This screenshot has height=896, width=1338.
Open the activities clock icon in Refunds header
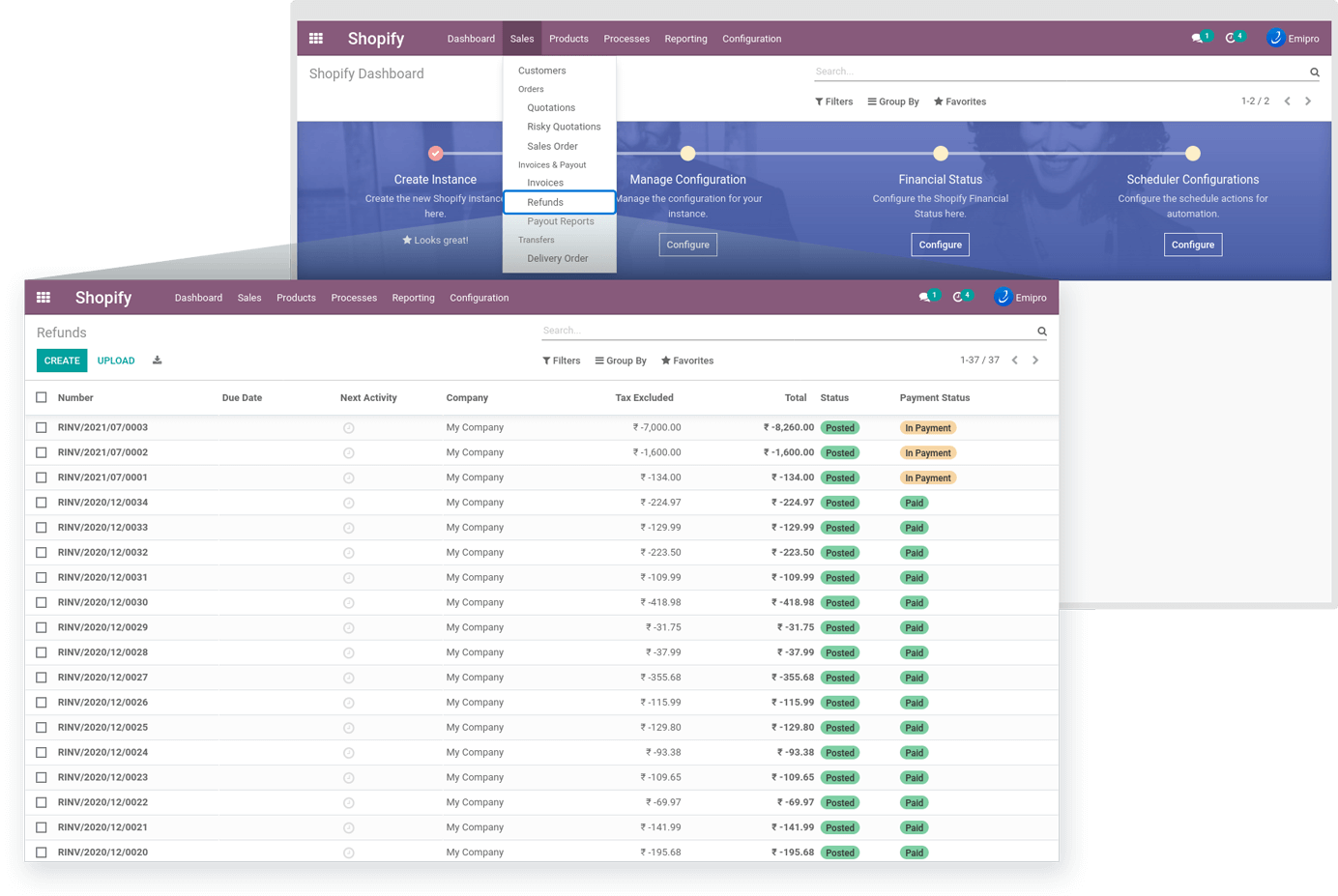958,298
